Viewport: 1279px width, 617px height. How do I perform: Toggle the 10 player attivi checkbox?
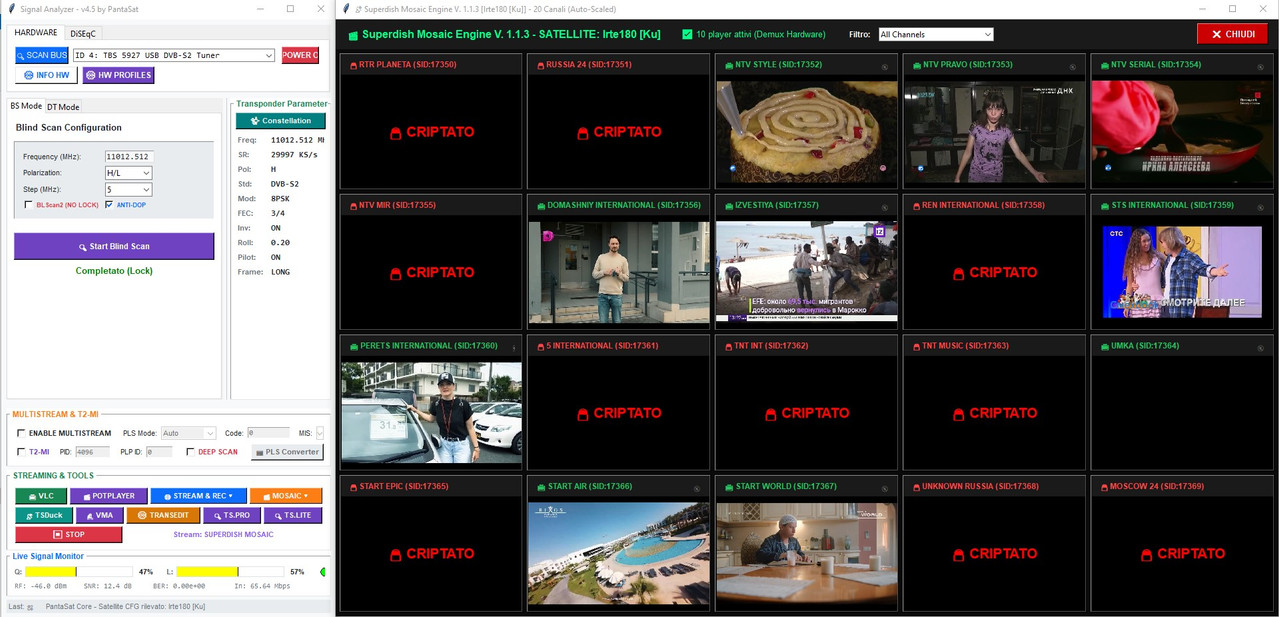click(x=687, y=34)
